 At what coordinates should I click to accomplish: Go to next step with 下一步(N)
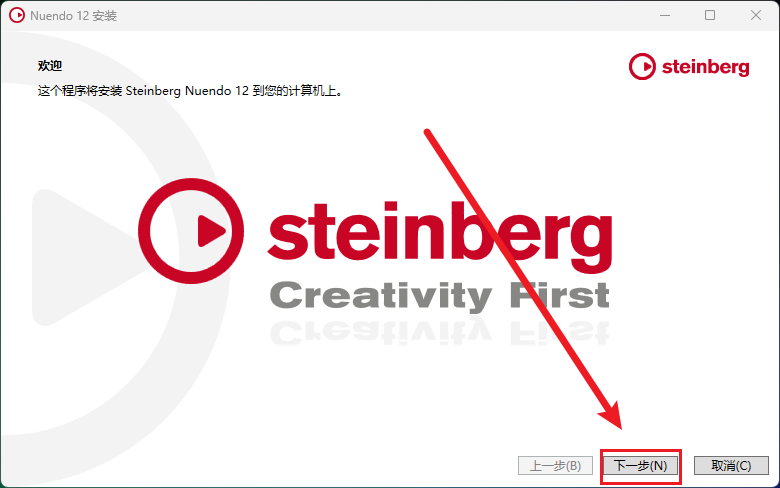tap(641, 466)
